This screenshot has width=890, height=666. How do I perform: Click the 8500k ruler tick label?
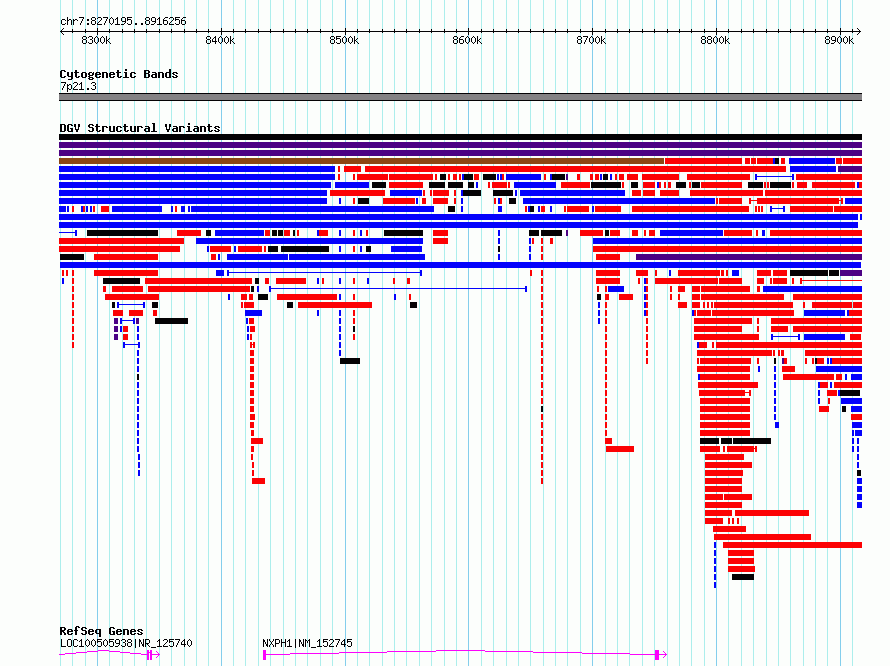pyautogui.click(x=344, y=40)
